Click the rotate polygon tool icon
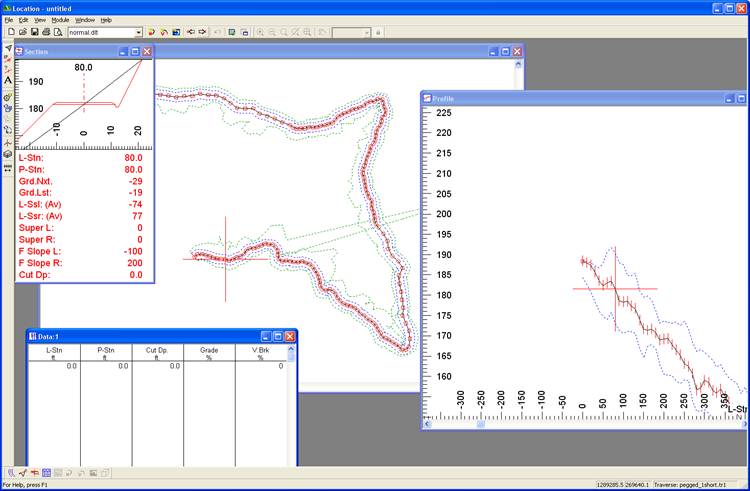 tap(8, 130)
